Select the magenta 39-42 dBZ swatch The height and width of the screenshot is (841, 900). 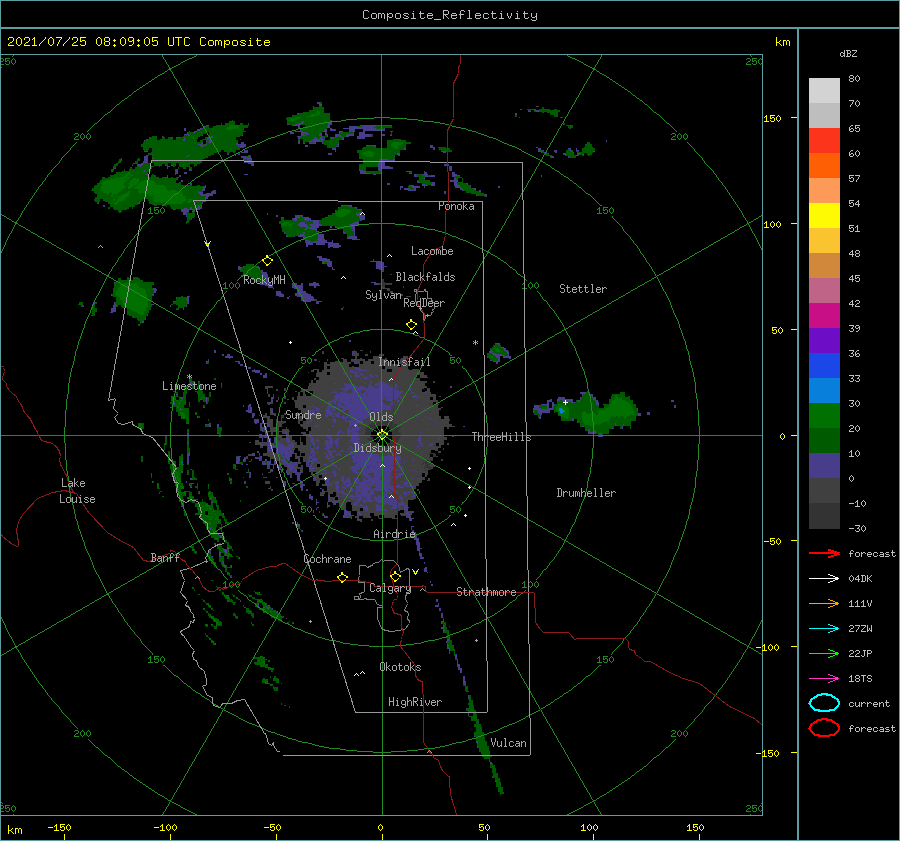[x=824, y=316]
